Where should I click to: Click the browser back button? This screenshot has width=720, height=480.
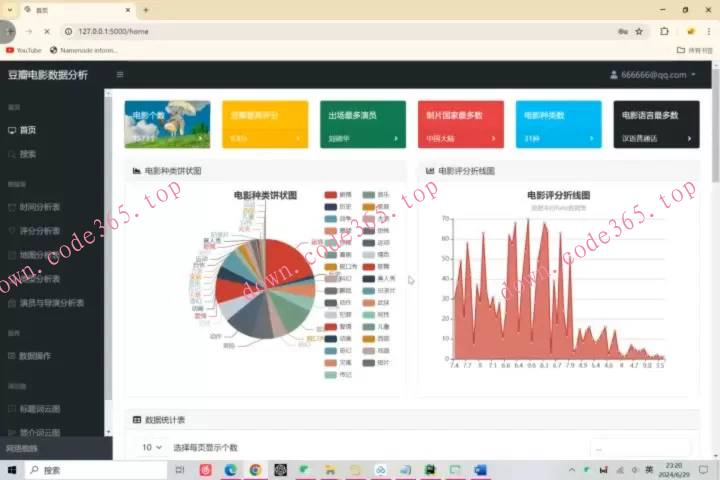point(10,31)
